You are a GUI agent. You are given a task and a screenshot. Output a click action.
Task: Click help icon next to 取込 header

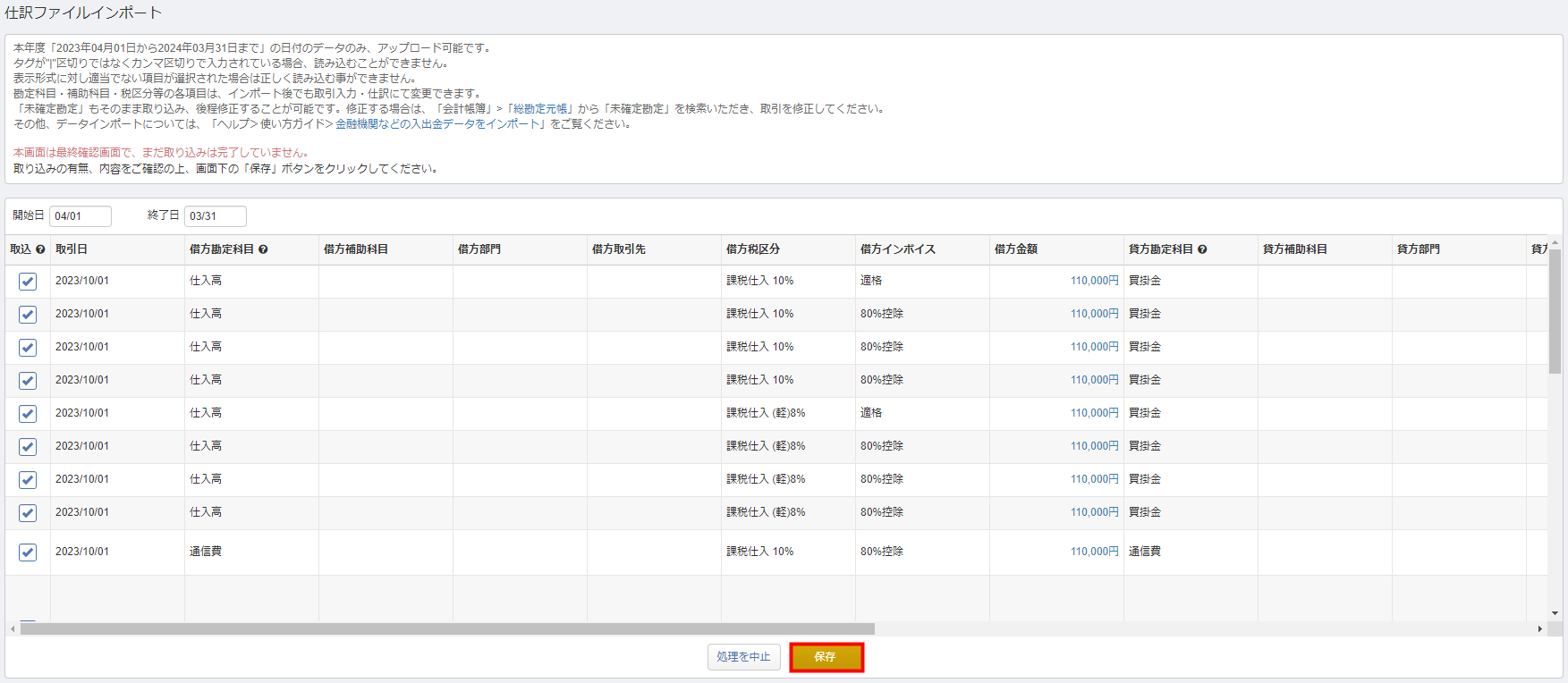click(40, 249)
